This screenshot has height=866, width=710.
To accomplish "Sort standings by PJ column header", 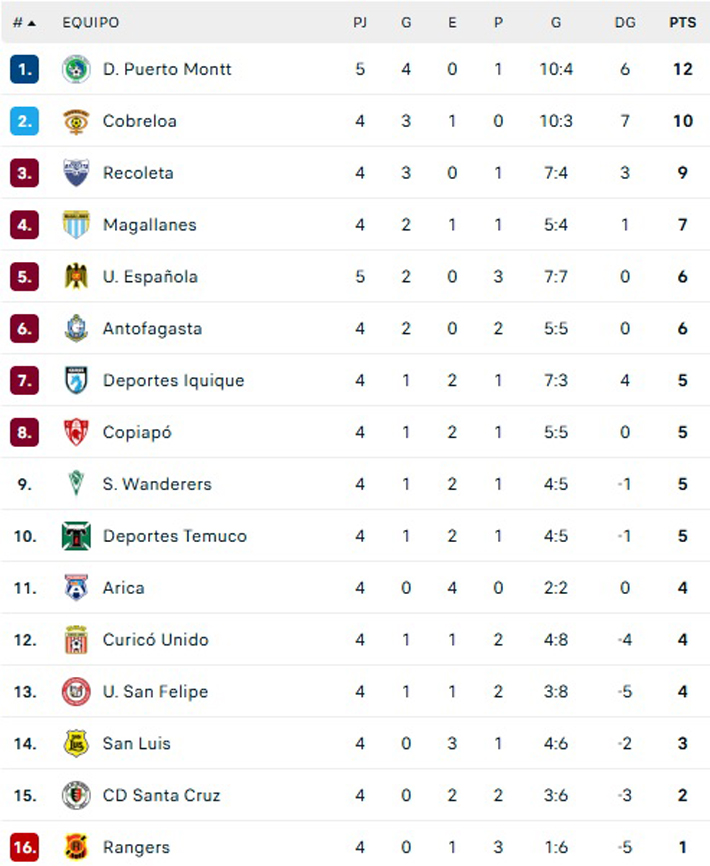I will click(360, 22).
